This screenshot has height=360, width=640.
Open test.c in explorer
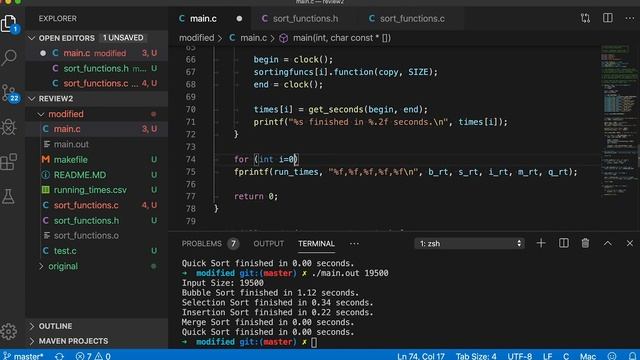(x=96, y=251)
